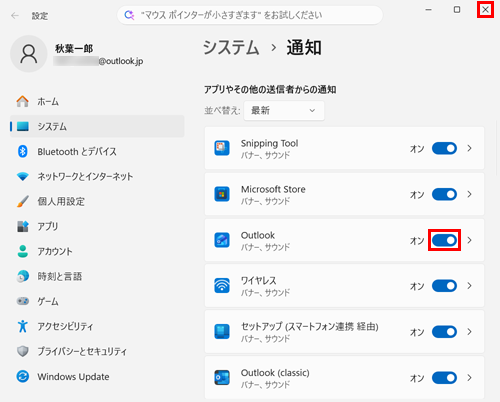Open ネットワークとインターネット settings
500x402 pixels.
tap(97, 176)
